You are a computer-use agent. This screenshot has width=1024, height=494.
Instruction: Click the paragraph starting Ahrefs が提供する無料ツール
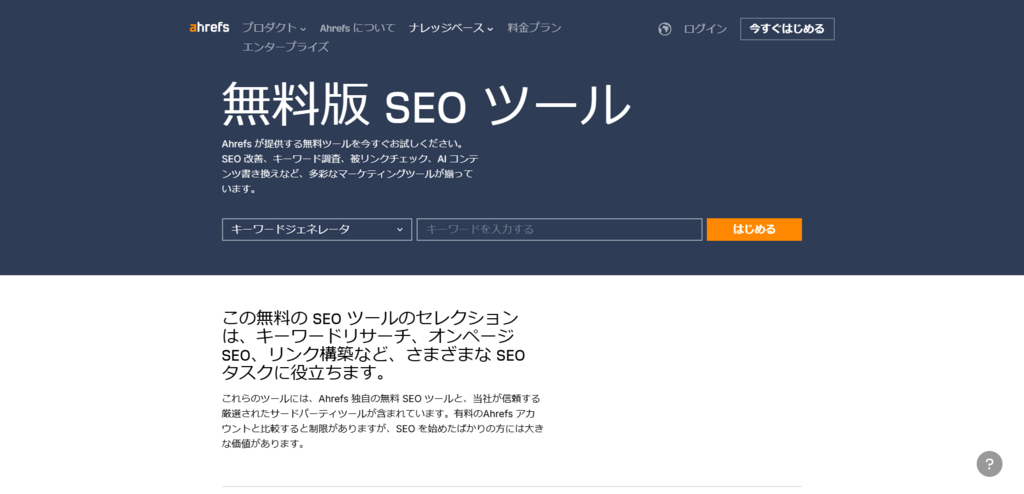[x=351, y=166]
